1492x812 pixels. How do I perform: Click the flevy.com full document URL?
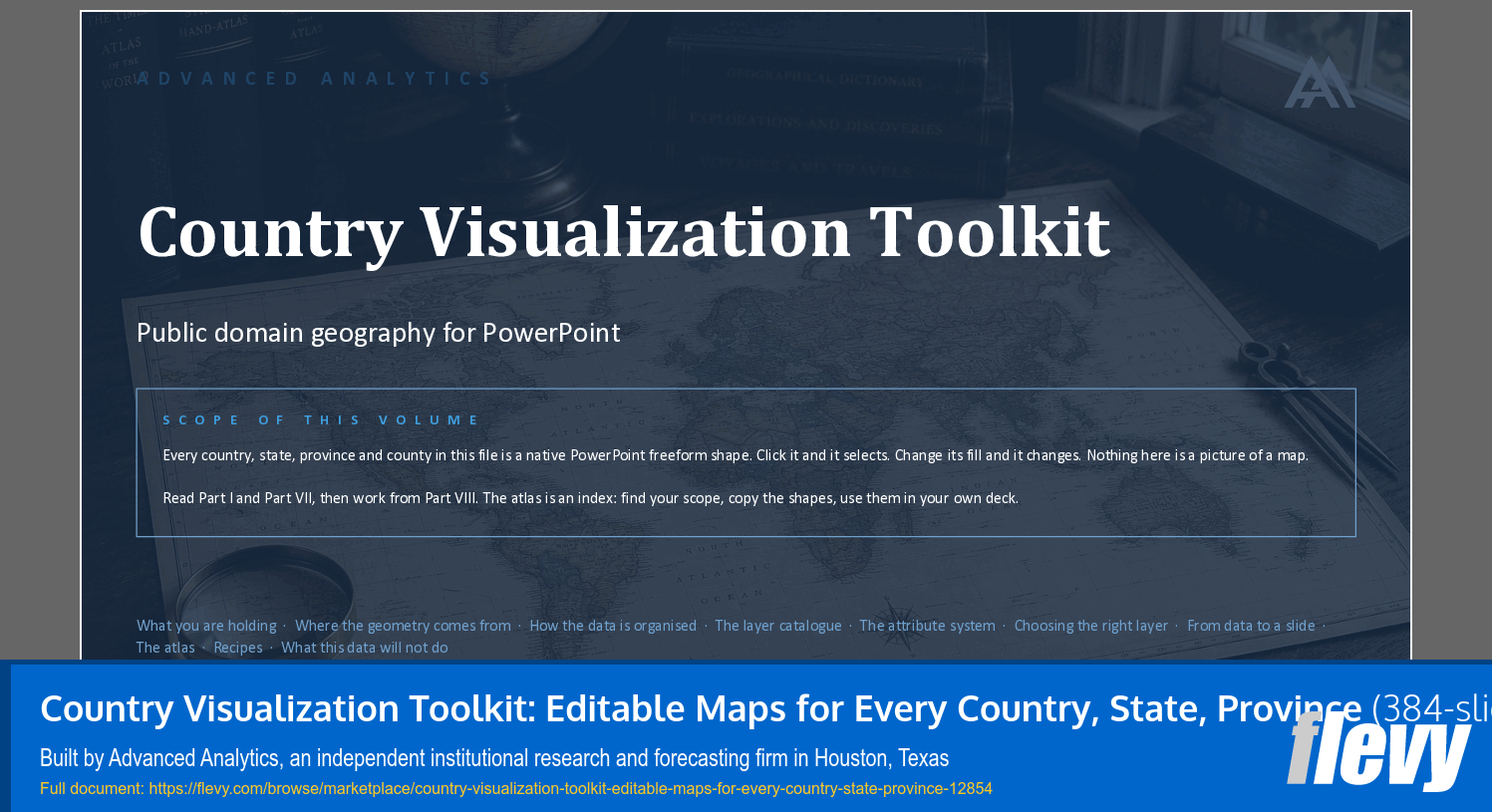[x=570, y=788]
